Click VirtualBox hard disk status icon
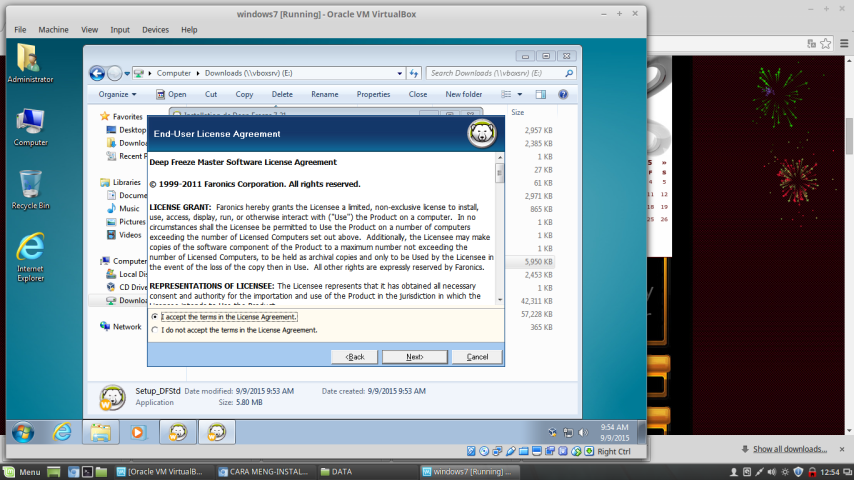This screenshot has height=480, width=854. tap(471, 451)
